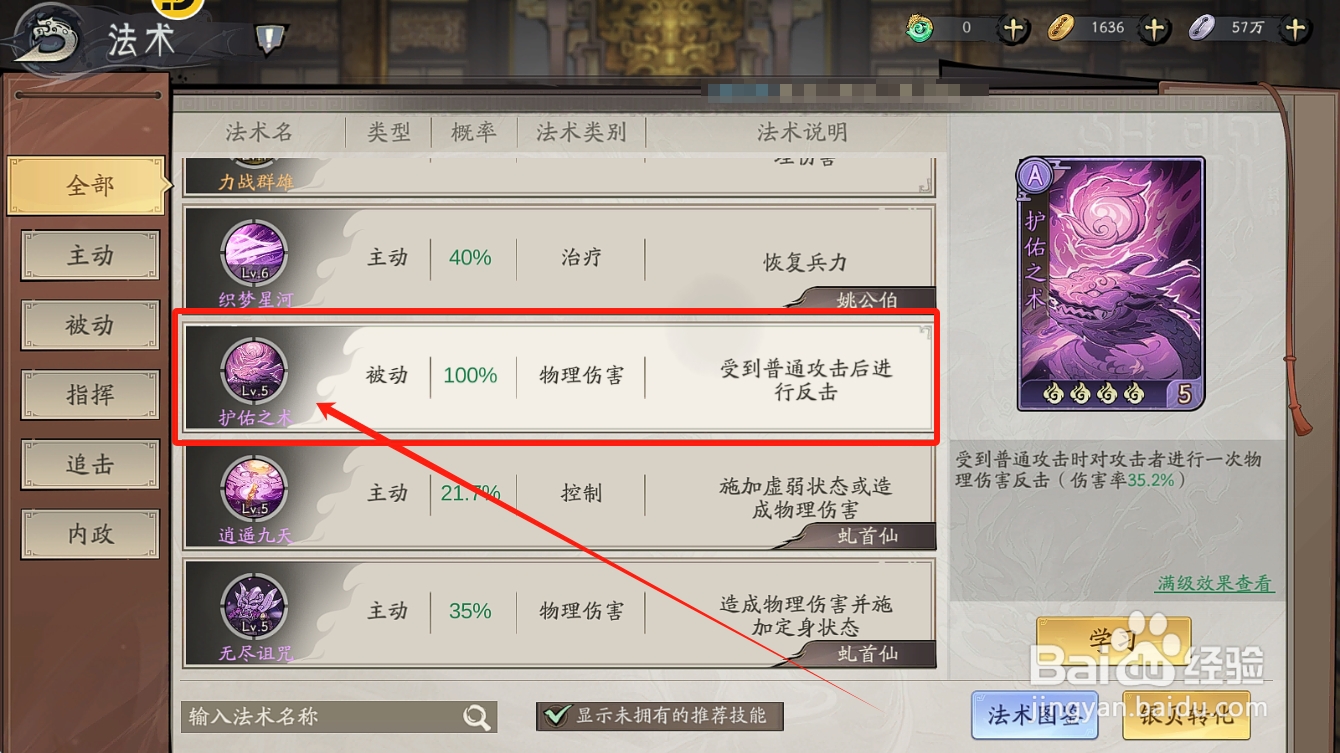This screenshot has width=1340, height=753.
Task: Select the 内政 category tab
Action: (x=90, y=534)
